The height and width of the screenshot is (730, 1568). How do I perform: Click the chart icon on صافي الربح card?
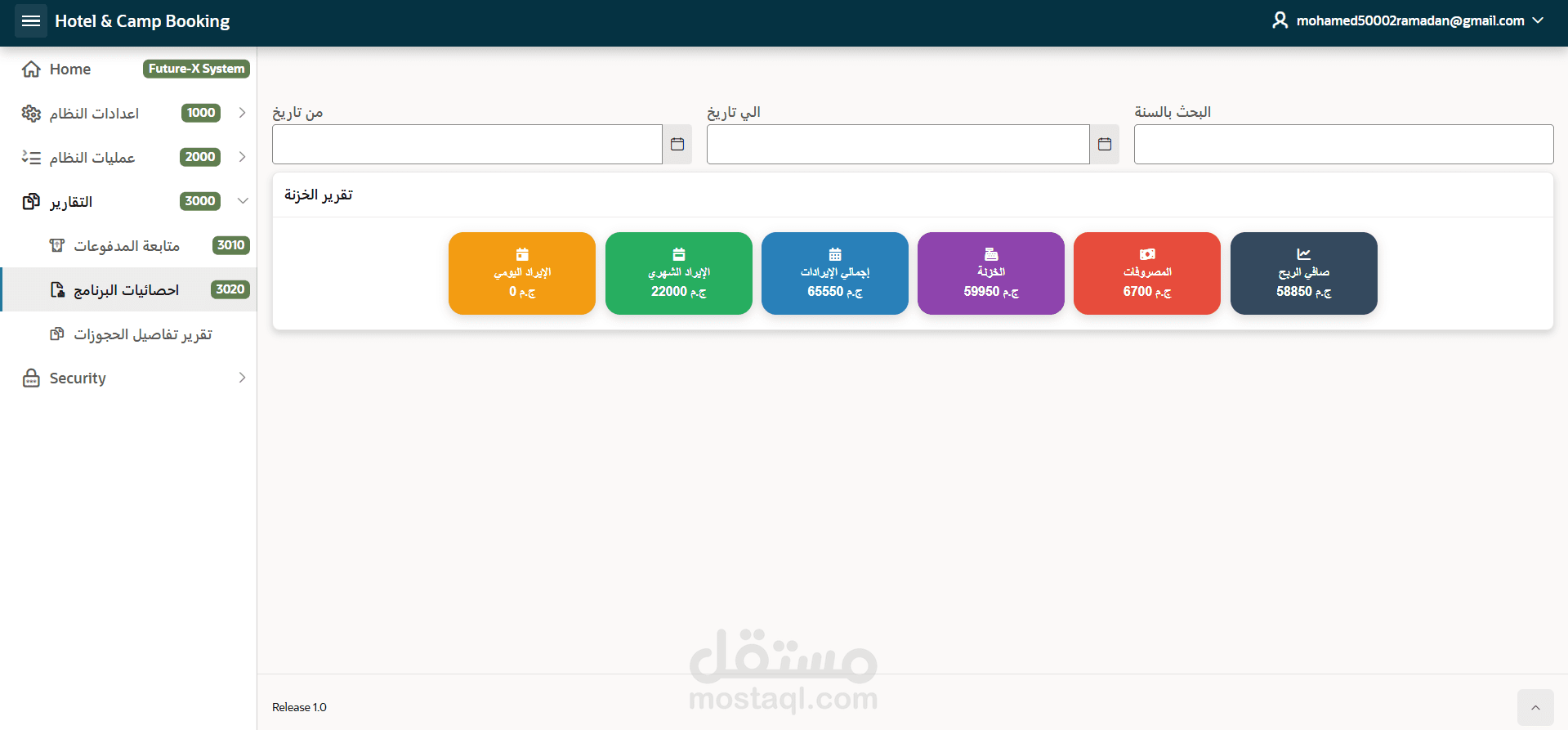pyautogui.click(x=1304, y=254)
